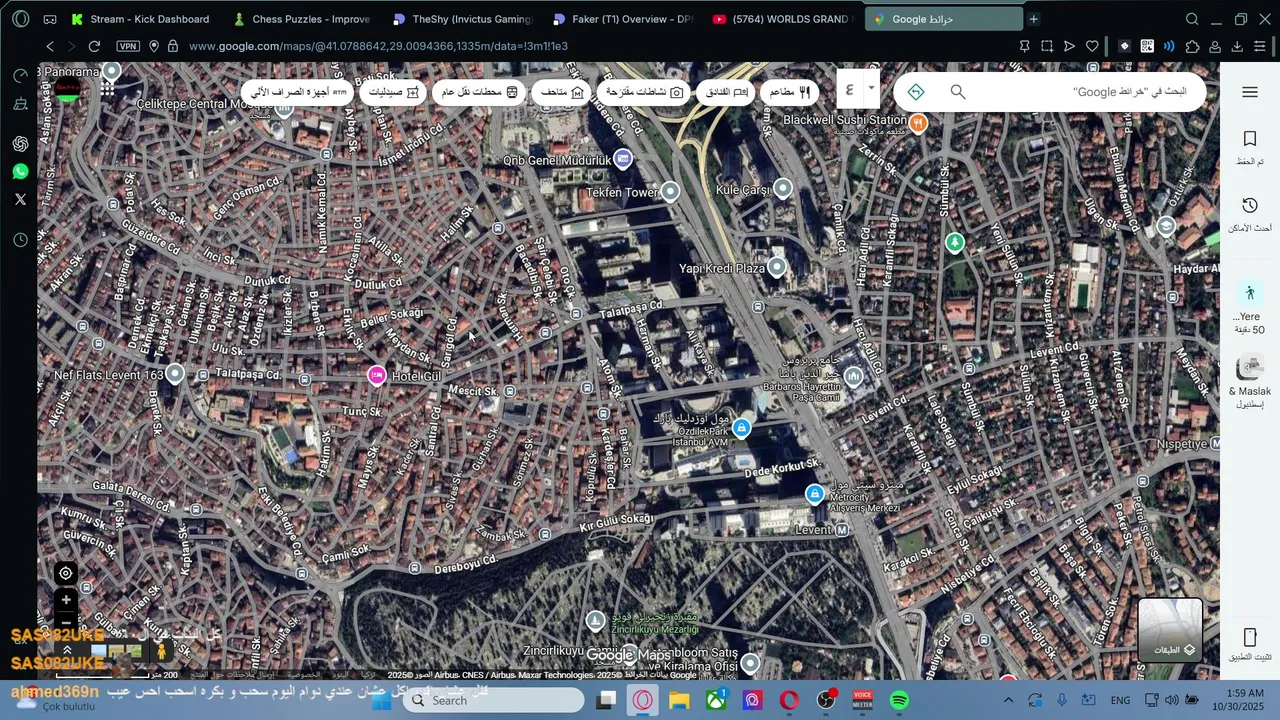Open history clock in the Opera sidebar
The height and width of the screenshot is (720, 1280).
tap(20, 240)
